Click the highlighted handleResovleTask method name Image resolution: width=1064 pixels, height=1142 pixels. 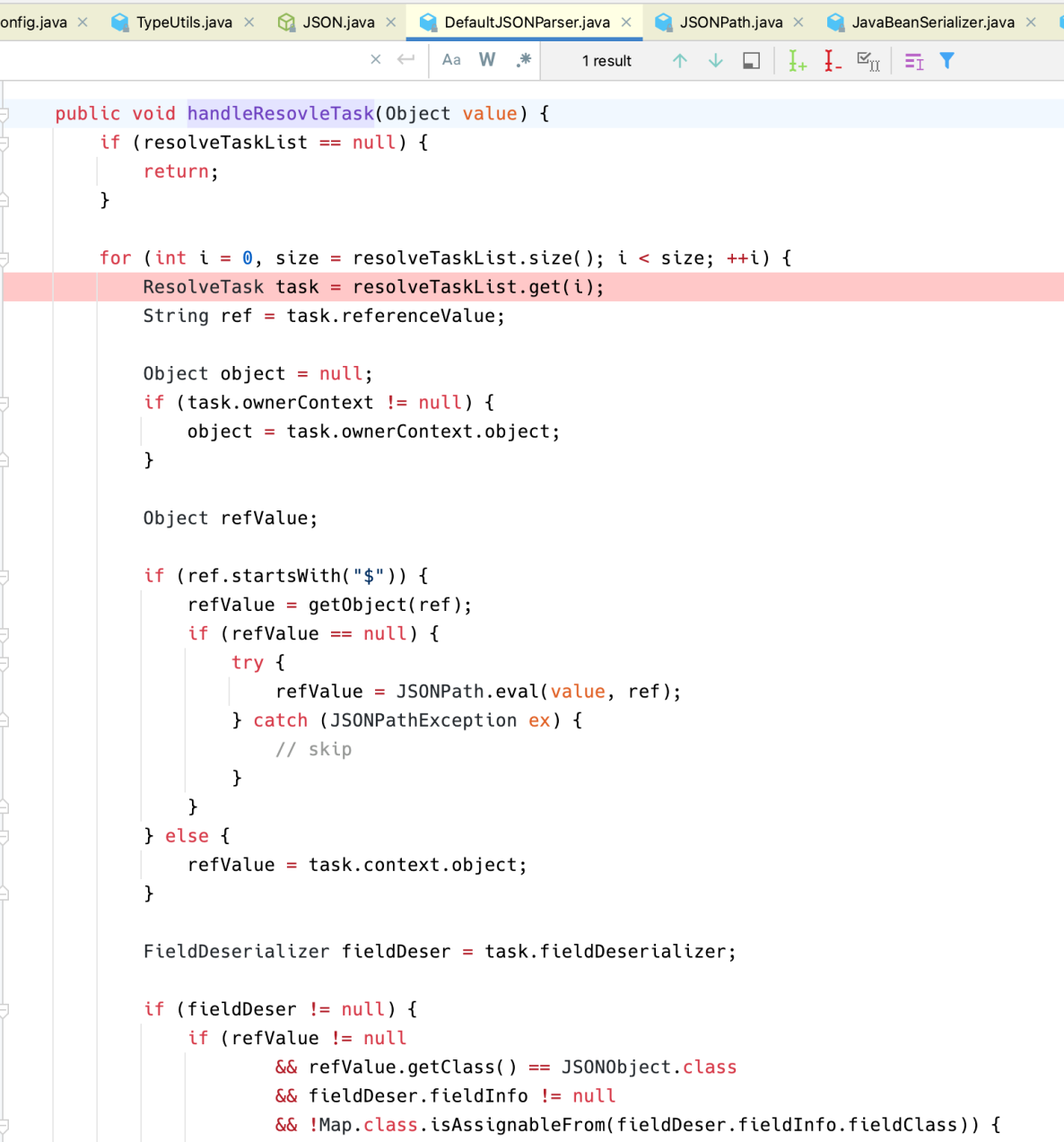tap(280, 113)
